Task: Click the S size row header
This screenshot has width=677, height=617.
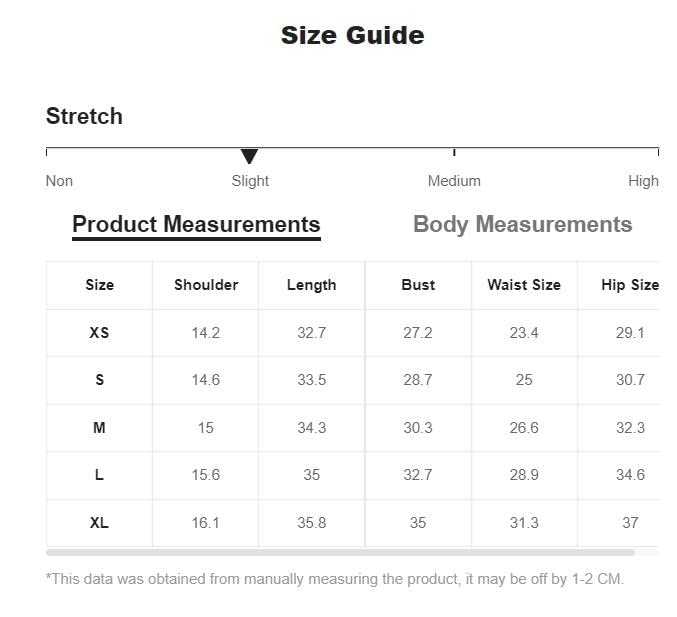Action: (x=99, y=380)
